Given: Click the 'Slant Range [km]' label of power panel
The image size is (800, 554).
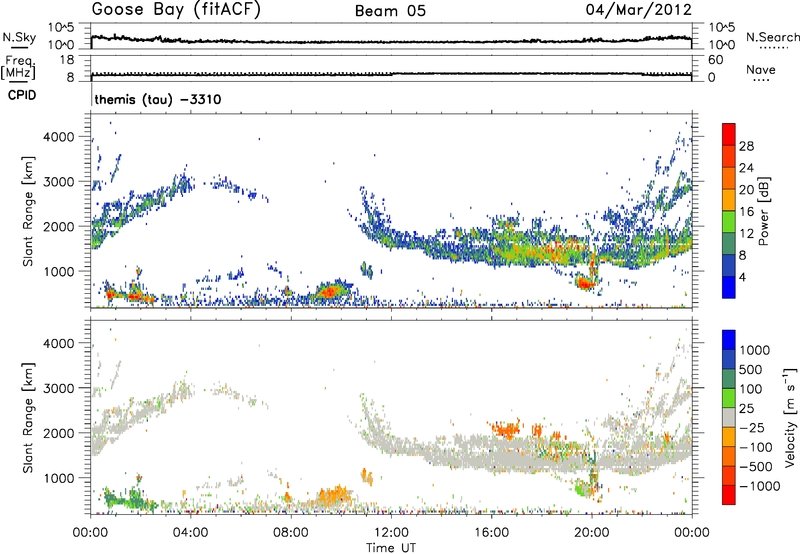Looking at the screenshot, I should (28, 211).
